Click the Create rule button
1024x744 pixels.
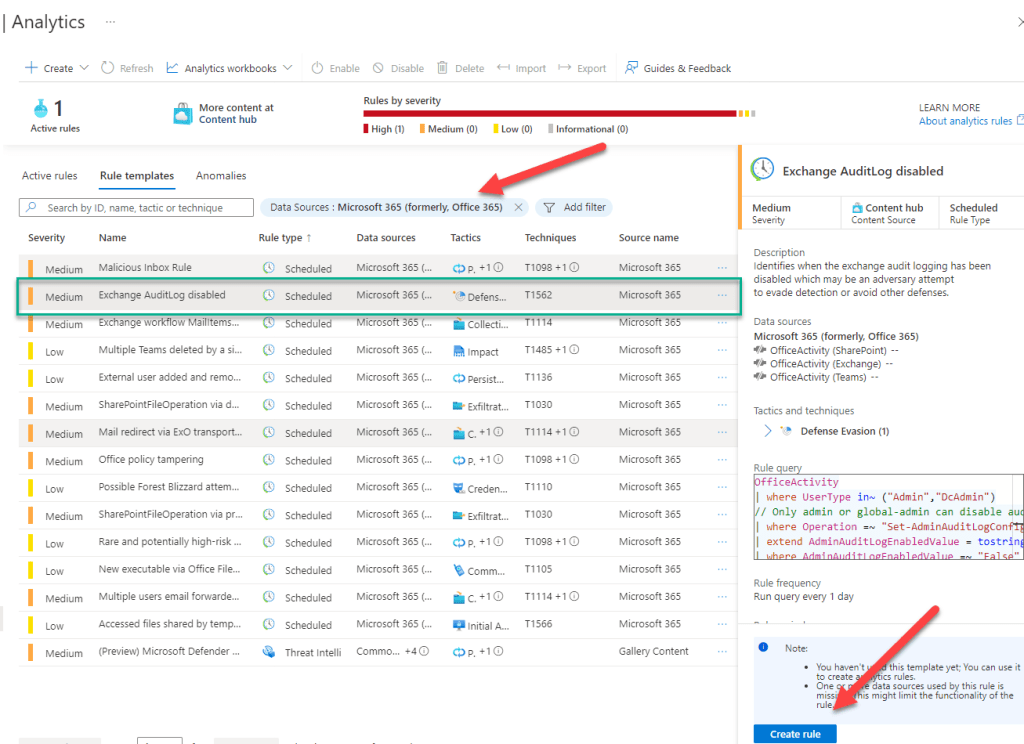tap(794, 734)
